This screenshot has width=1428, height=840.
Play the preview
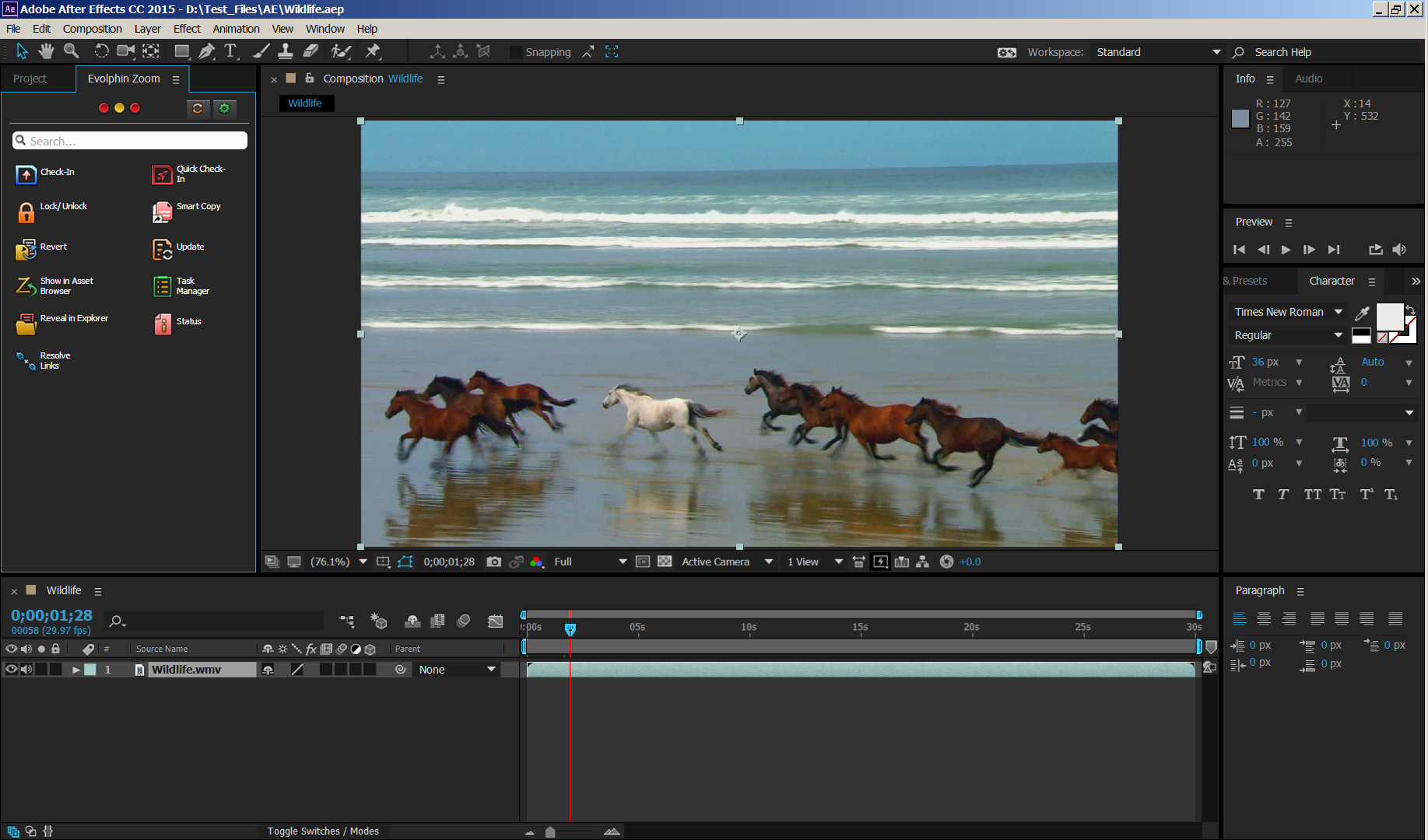pyautogui.click(x=1286, y=250)
